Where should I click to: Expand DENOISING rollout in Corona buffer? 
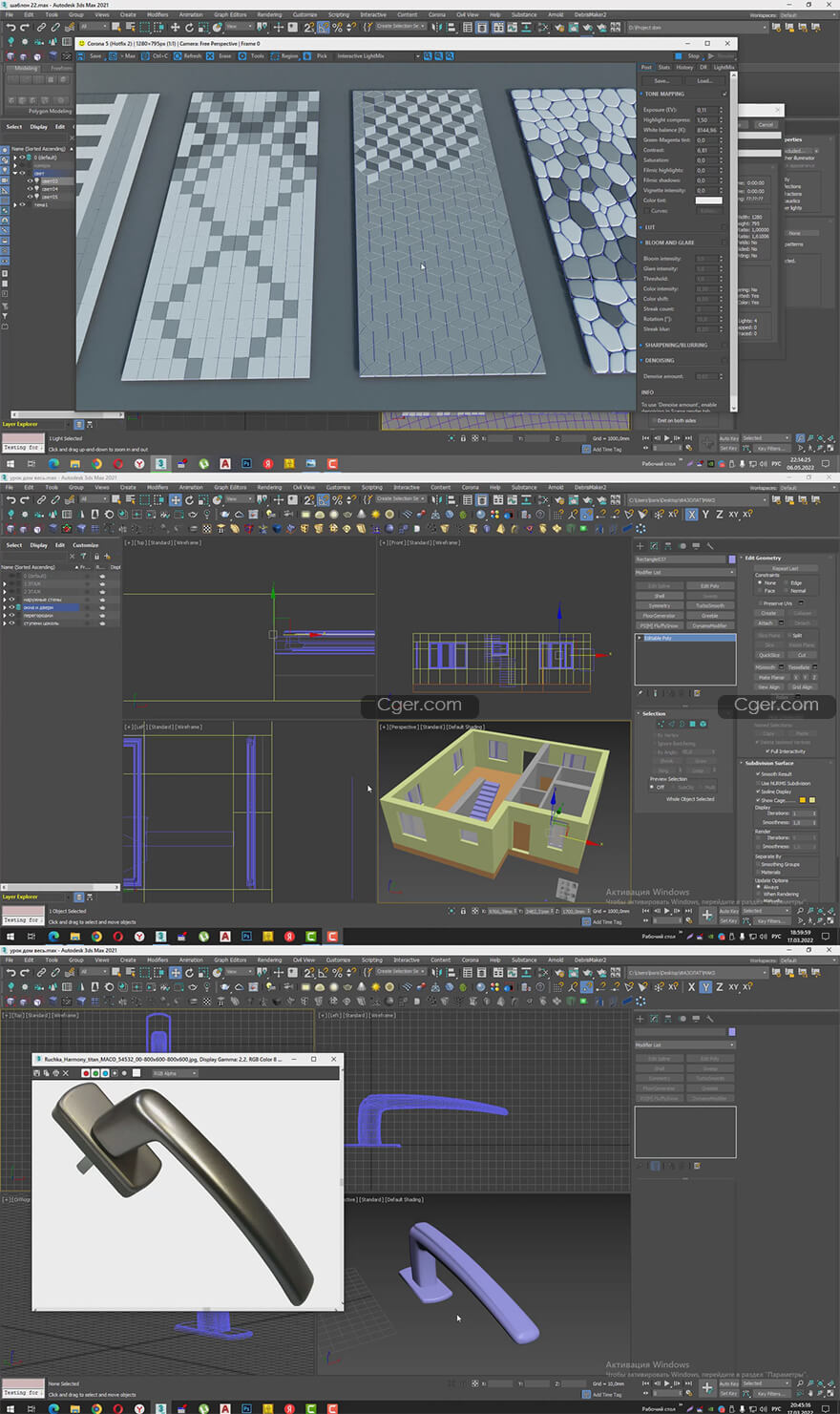[640, 360]
